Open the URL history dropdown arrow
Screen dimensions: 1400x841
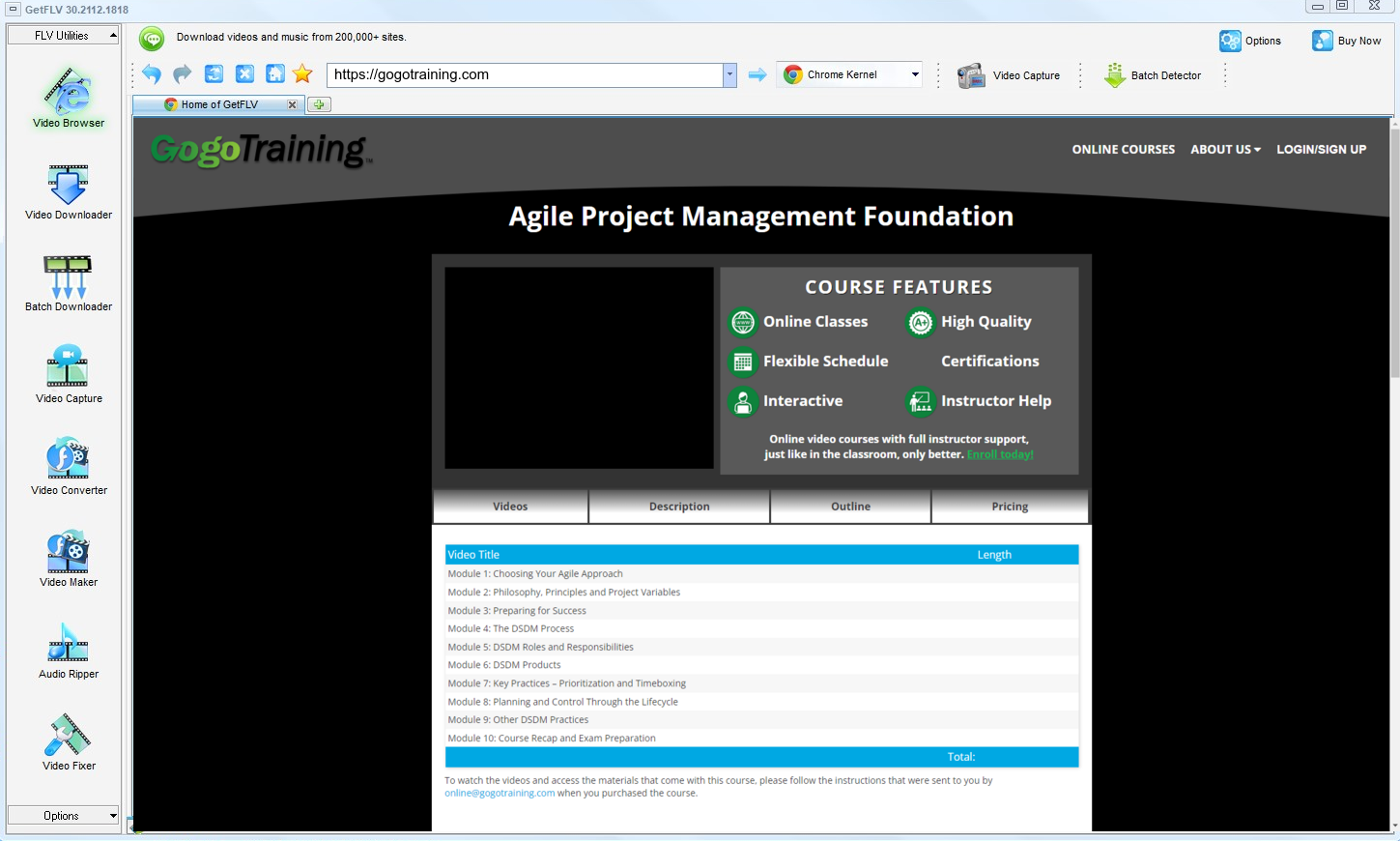tap(729, 74)
